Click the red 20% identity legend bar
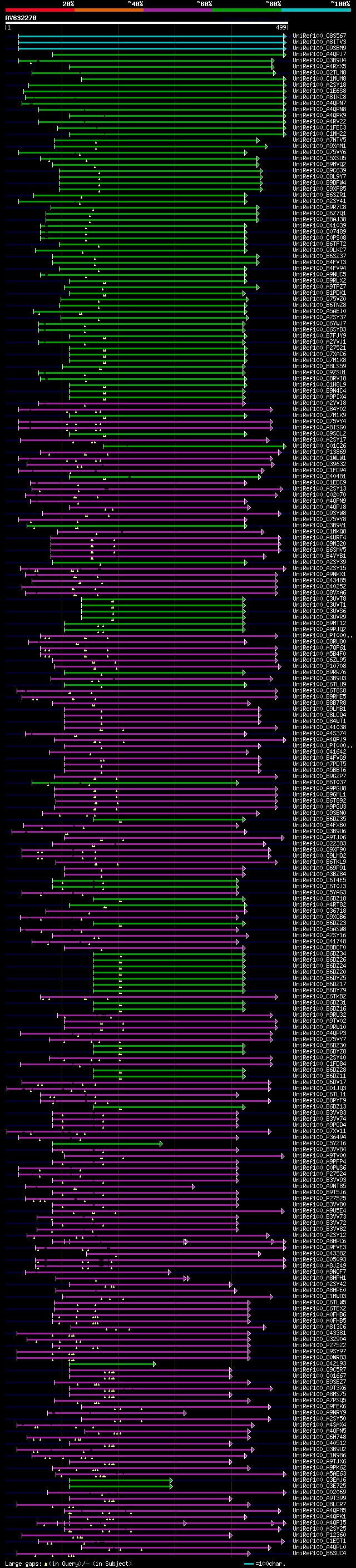 [x=39, y=10]
